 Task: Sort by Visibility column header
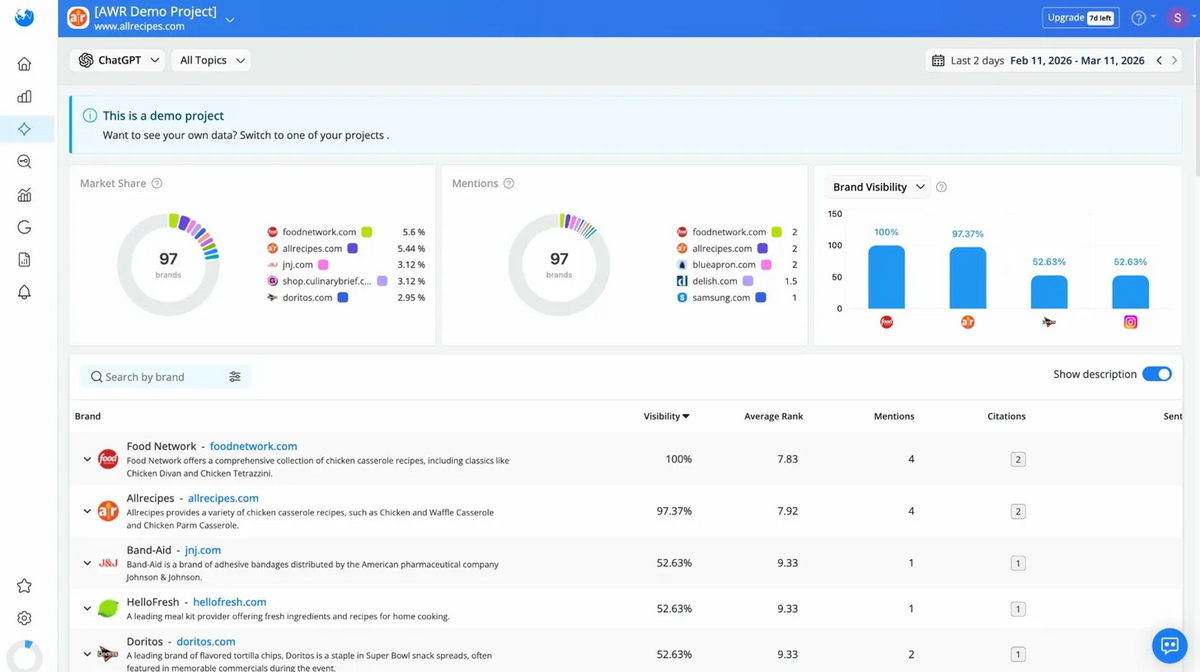pyautogui.click(x=666, y=416)
